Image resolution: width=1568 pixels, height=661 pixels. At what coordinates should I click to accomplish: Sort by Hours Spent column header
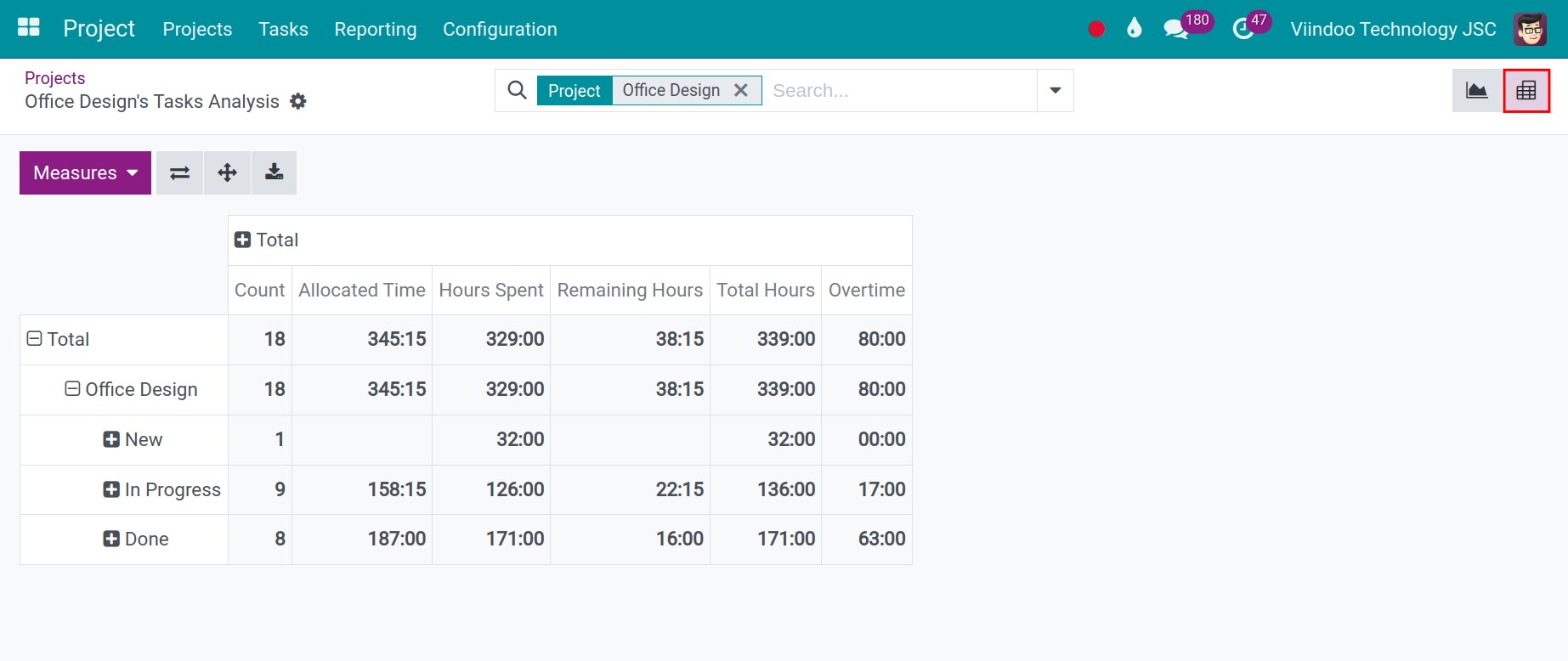491,291
